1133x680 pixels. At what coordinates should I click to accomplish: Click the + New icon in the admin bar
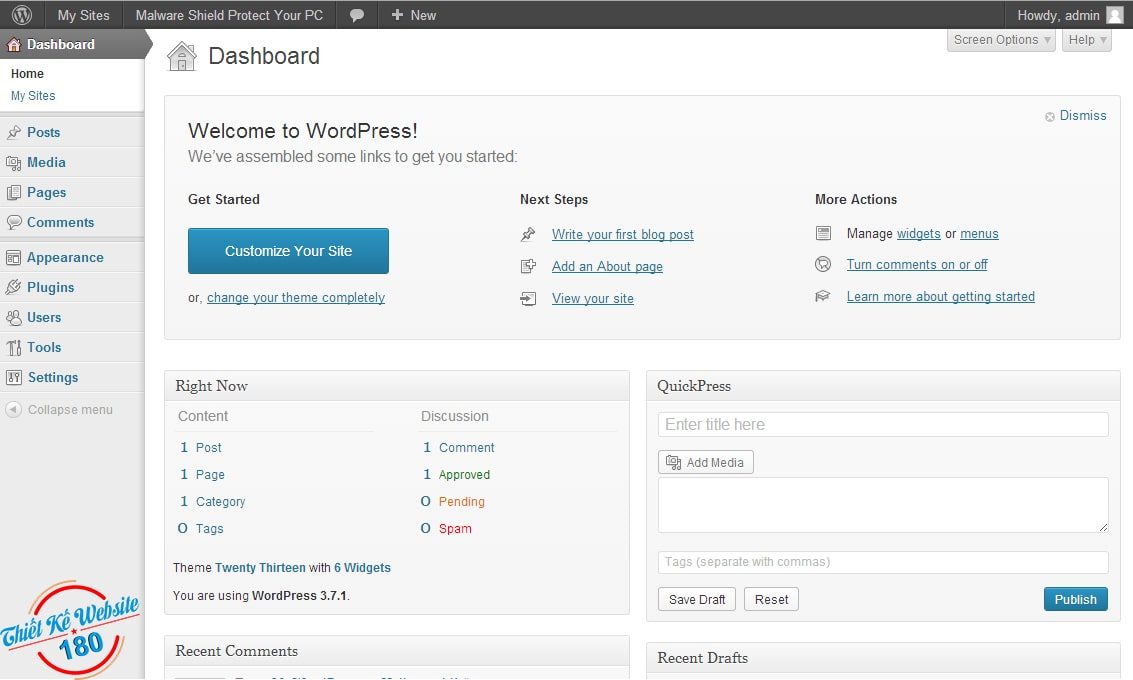(x=395, y=14)
